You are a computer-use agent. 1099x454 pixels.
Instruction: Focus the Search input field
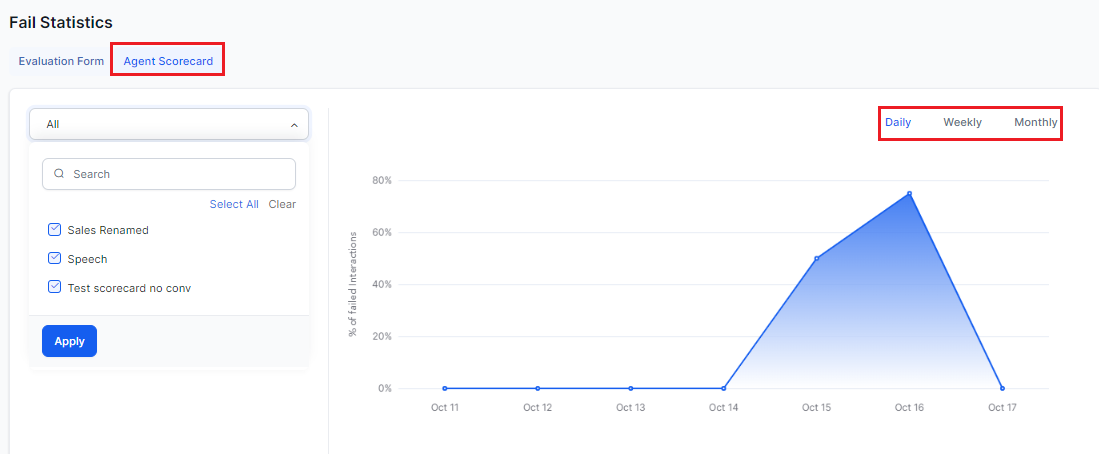[x=169, y=174]
